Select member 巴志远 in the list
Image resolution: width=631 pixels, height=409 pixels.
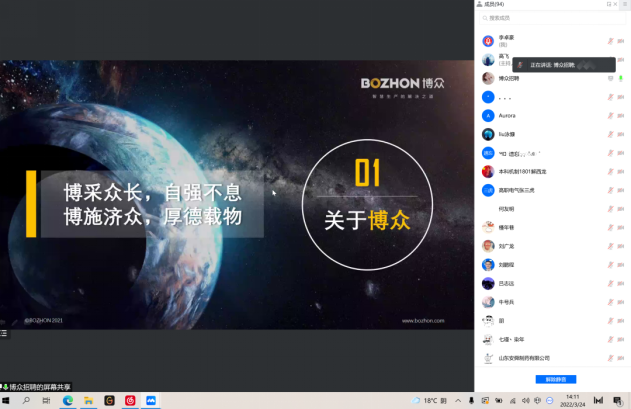552,283
